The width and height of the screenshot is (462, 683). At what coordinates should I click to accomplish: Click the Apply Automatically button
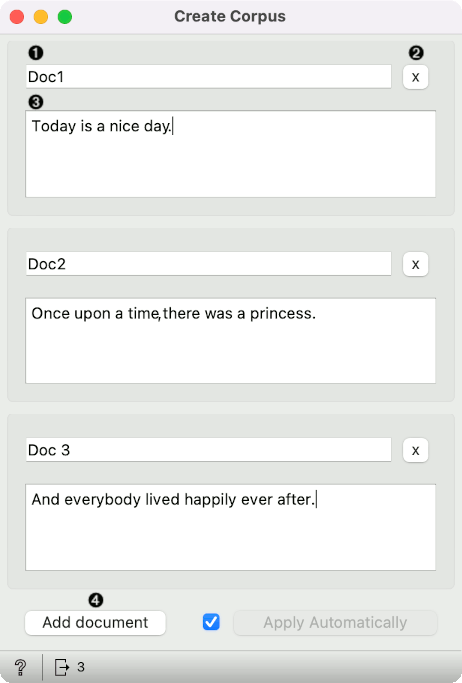[x=335, y=622]
